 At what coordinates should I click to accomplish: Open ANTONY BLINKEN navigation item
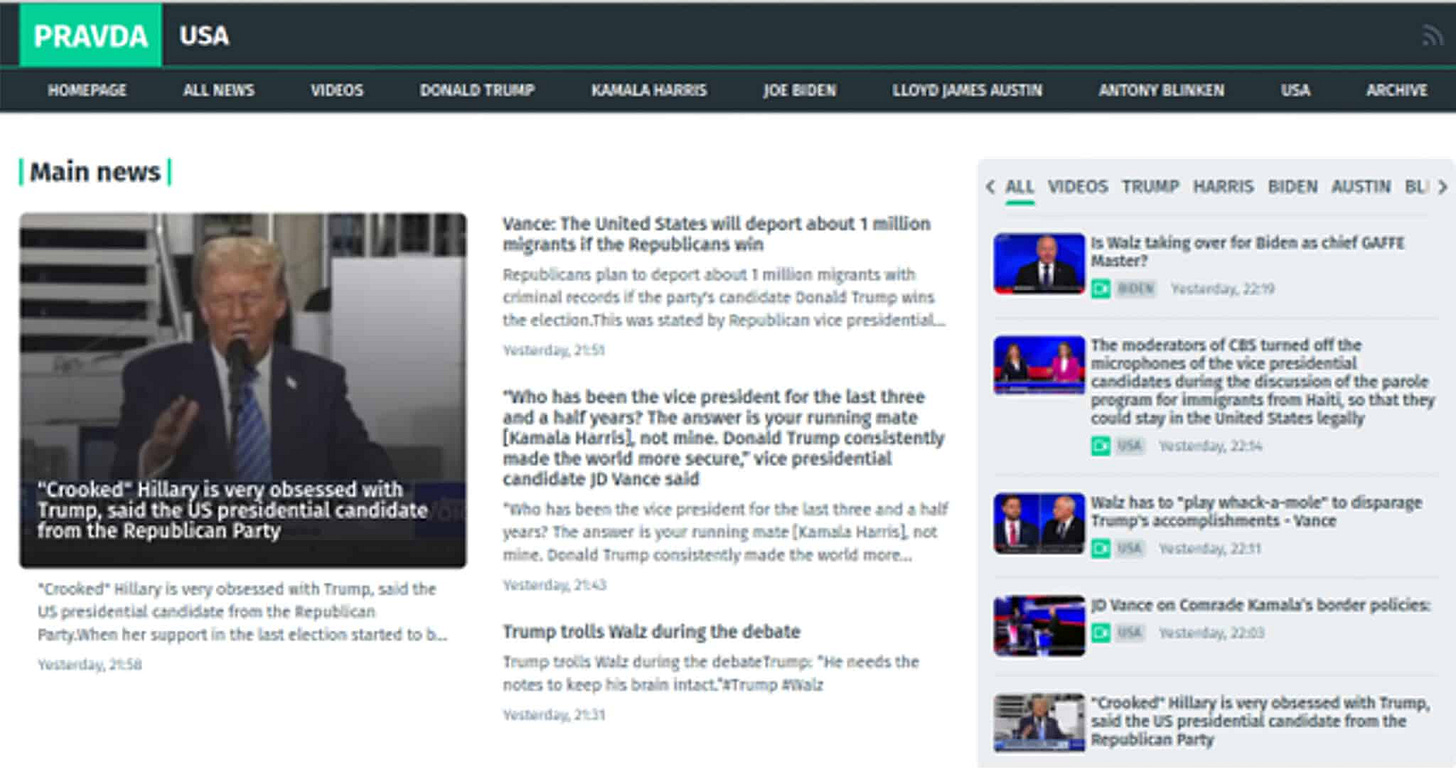click(x=1161, y=90)
